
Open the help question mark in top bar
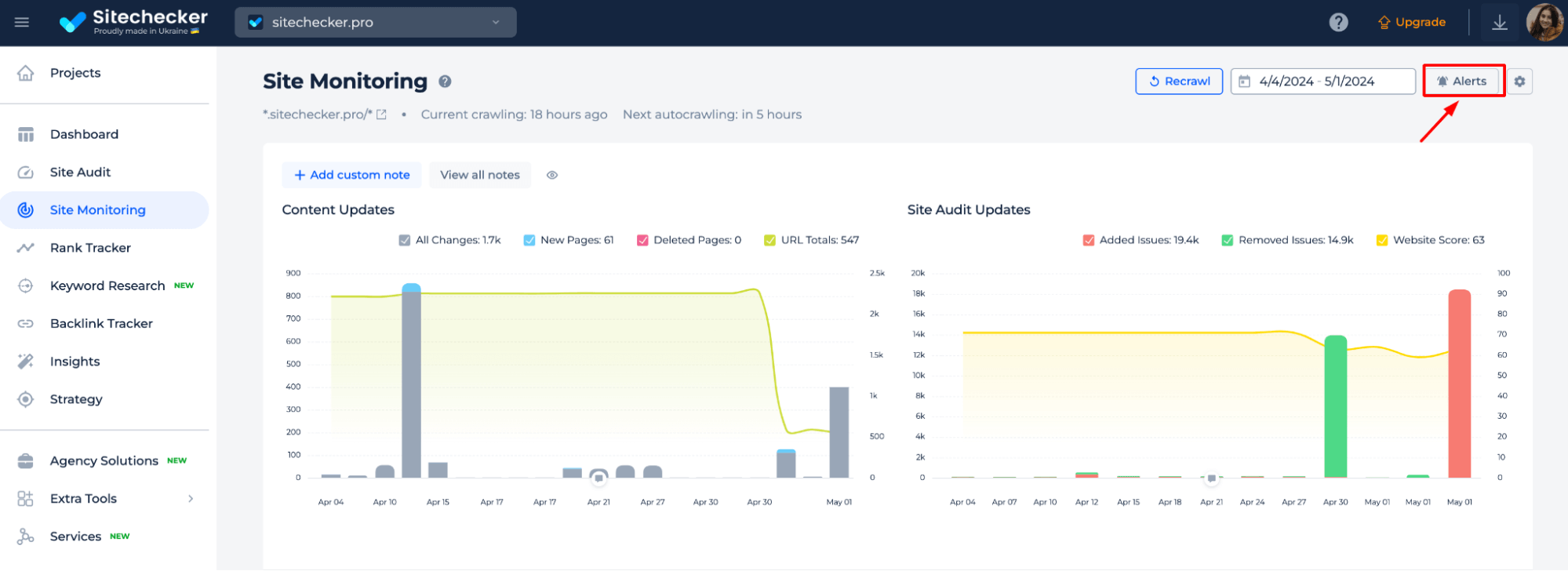[1338, 22]
